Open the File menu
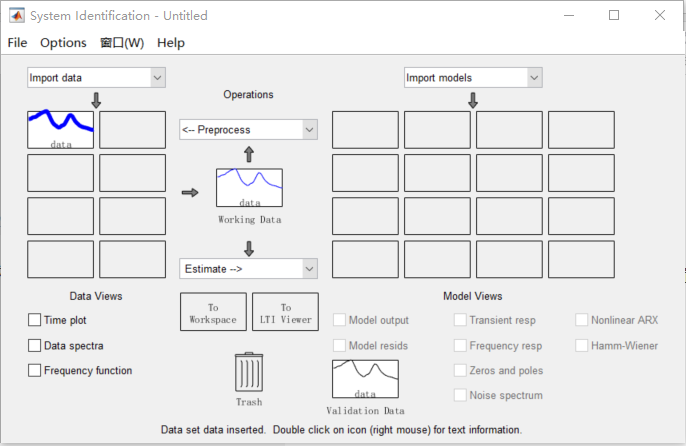 point(18,42)
